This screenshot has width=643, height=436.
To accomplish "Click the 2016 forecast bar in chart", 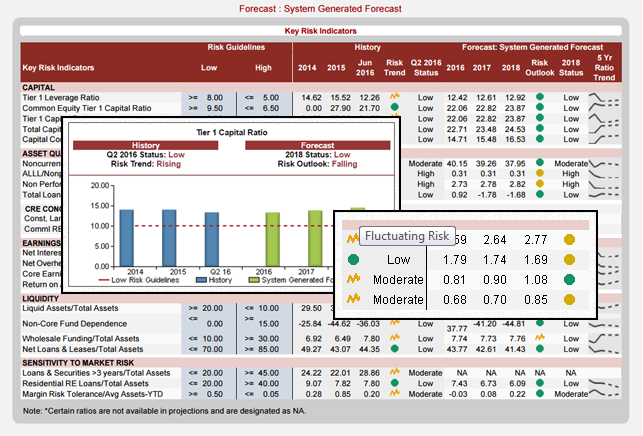I will pyautogui.click(x=273, y=240).
